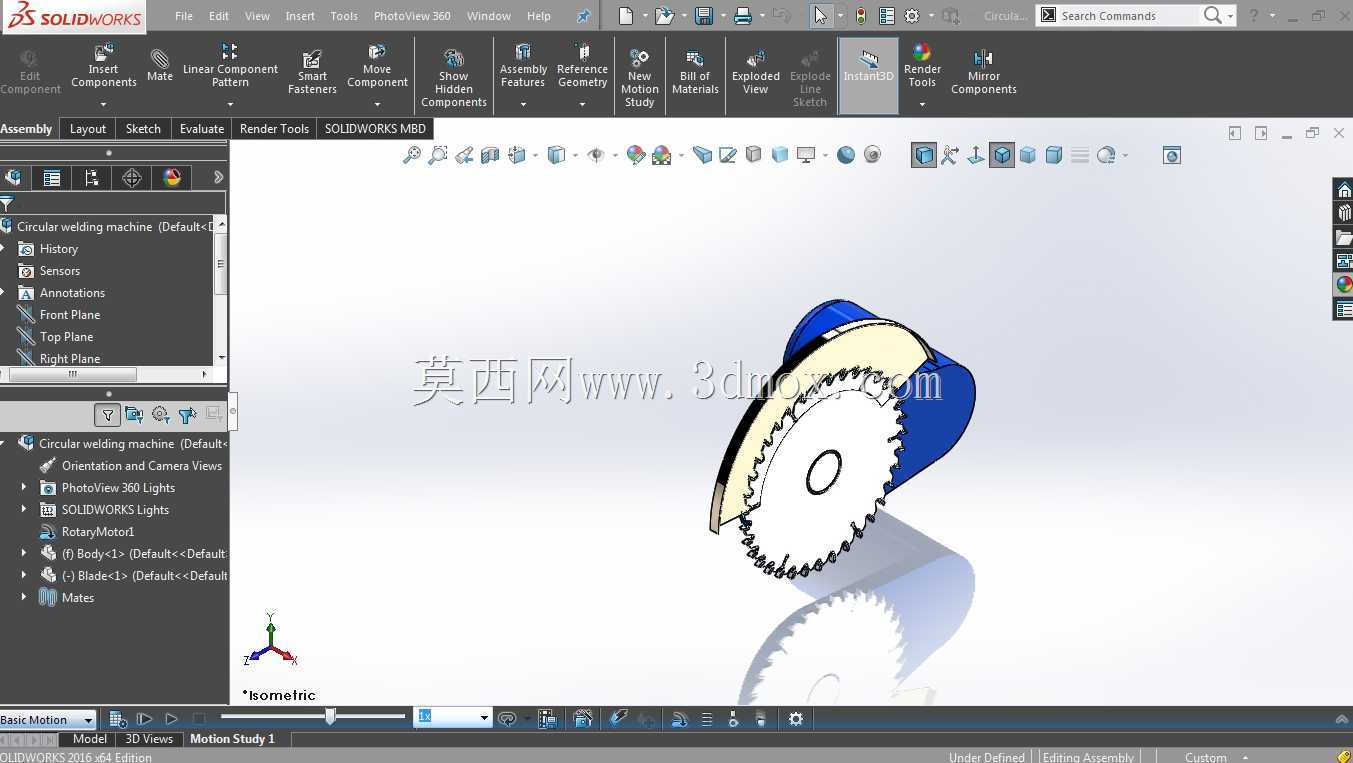The width and height of the screenshot is (1353, 763).
Task: Open DisplayManager tab
Action: point(172,177)
